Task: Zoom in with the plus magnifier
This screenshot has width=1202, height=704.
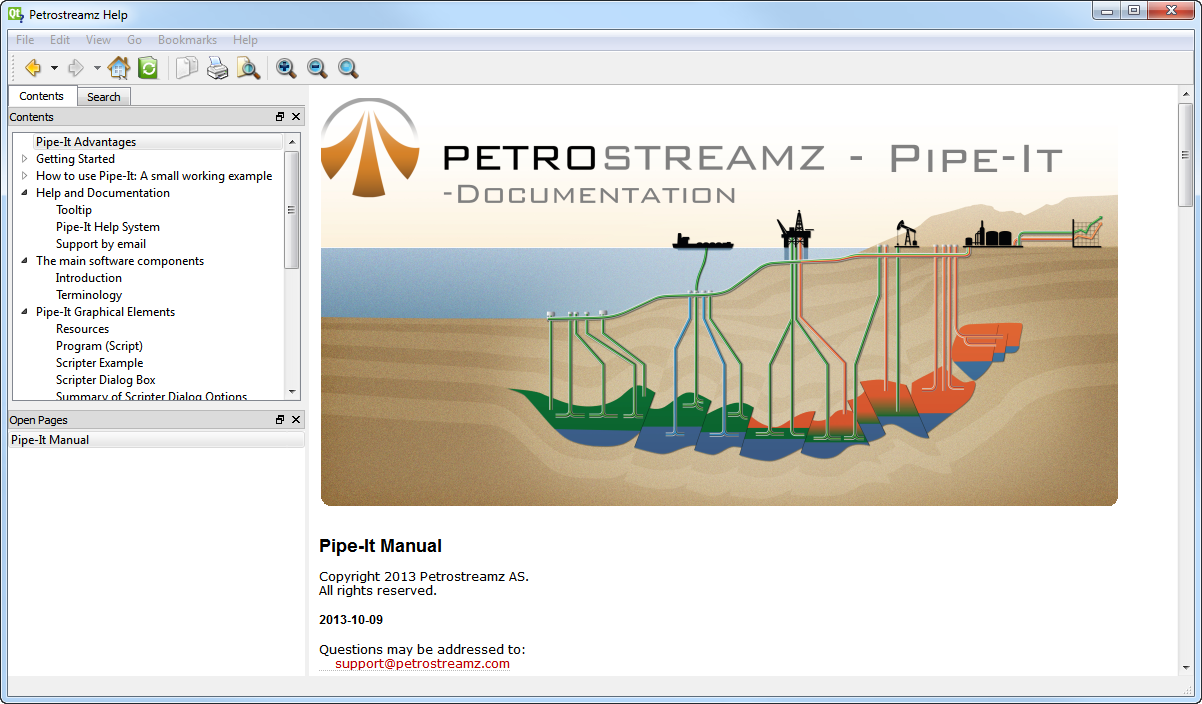Action: pyautogui.click(x=286, y=68)
